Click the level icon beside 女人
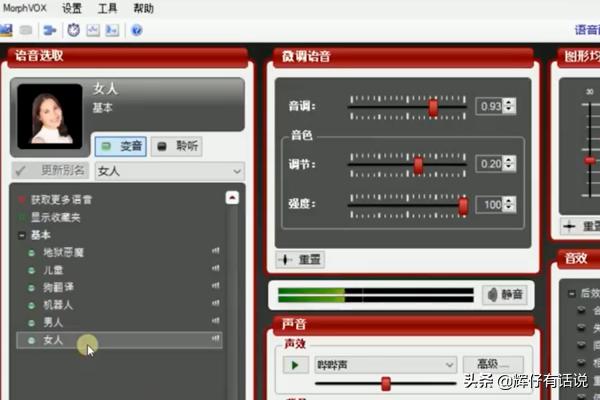The width and height of the screenshot is (600, 400). click(215, 338)
